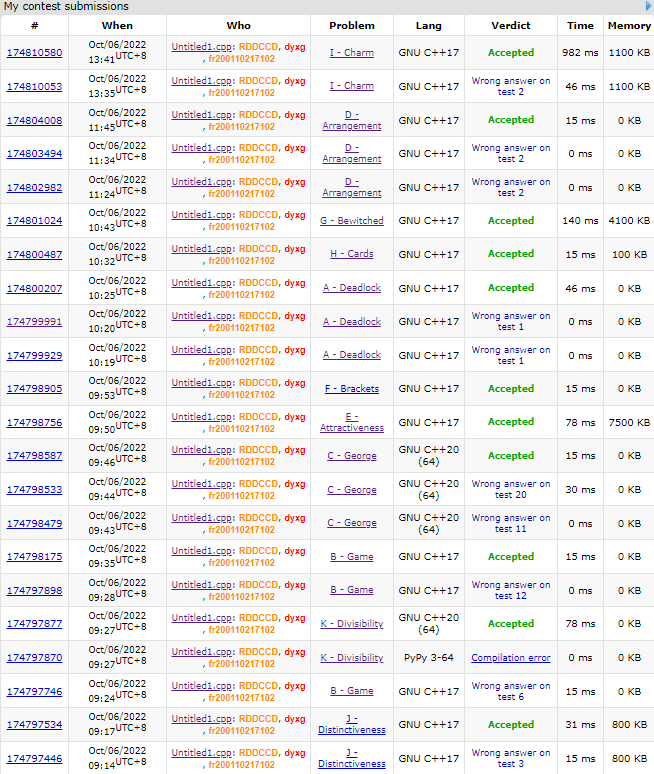View the Compilation error verdict details
The height and width of the screenshot is (774, 654).
tap(510, 658)
